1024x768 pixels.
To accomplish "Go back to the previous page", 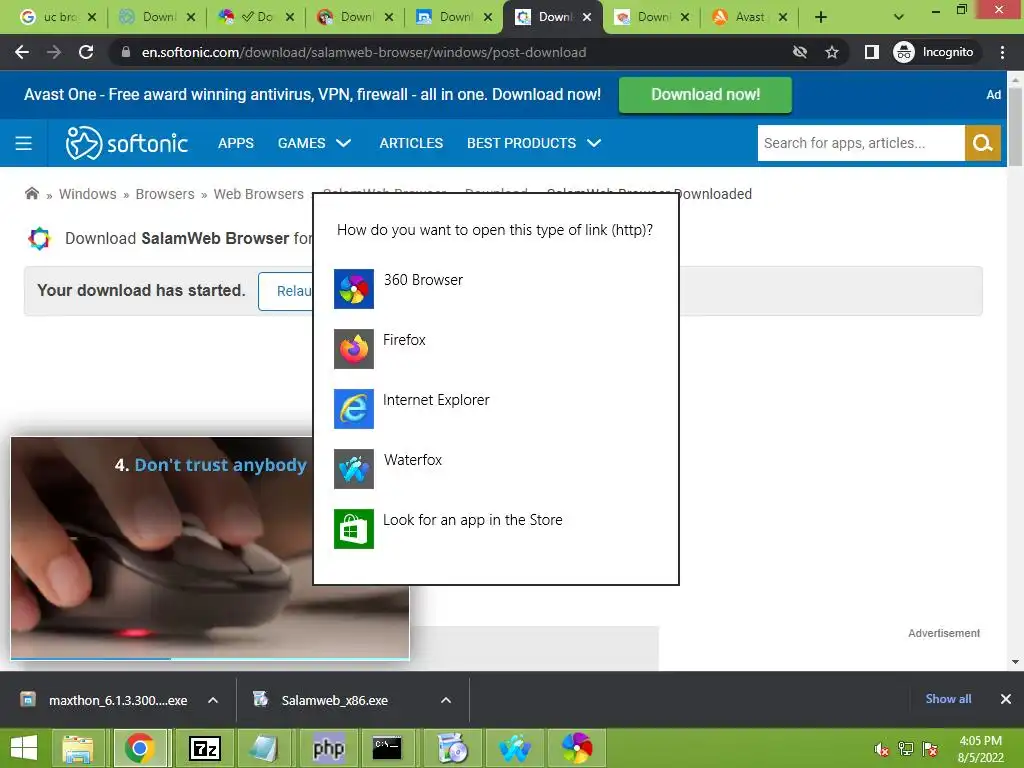I will click(x=22, y=52).
